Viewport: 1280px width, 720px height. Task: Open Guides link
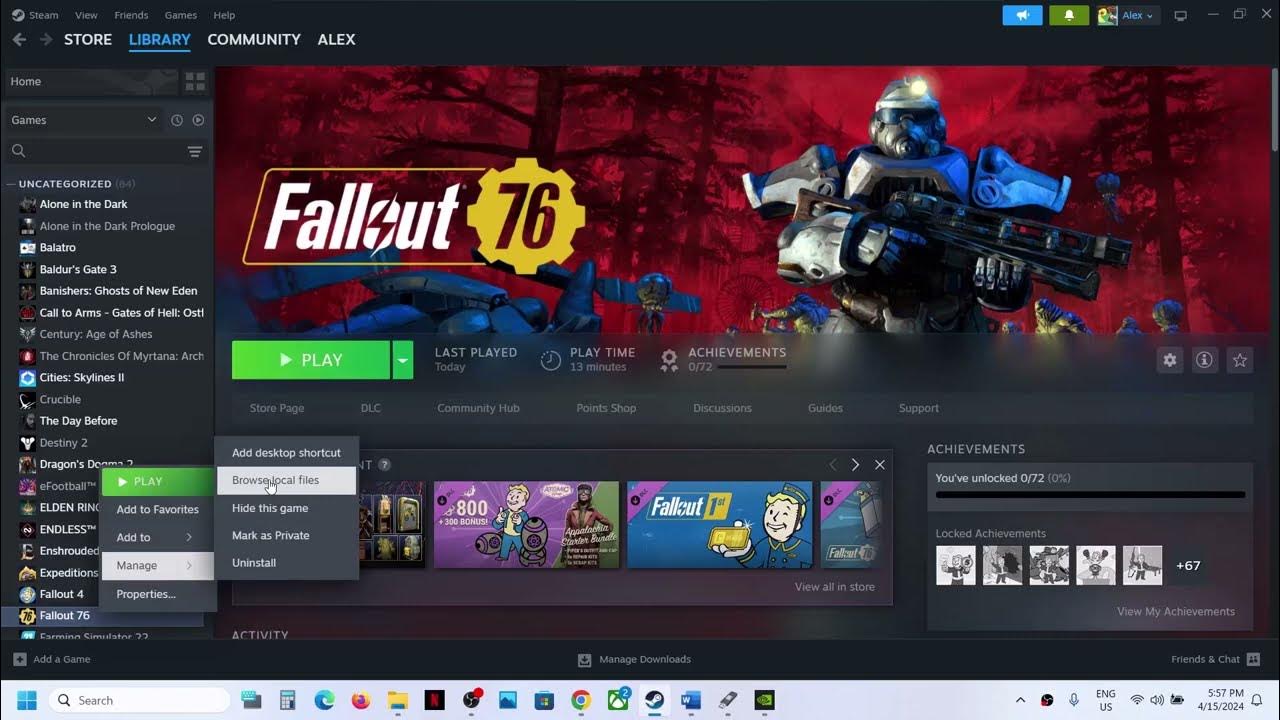825,408
